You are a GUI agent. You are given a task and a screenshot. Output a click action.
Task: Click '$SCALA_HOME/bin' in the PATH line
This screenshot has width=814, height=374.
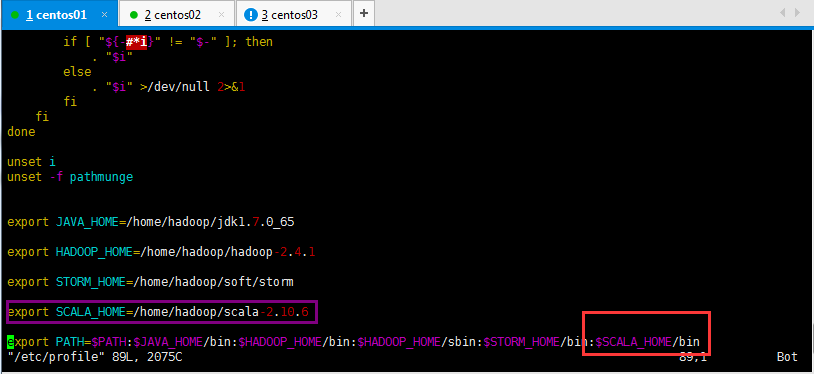[647, 342]
